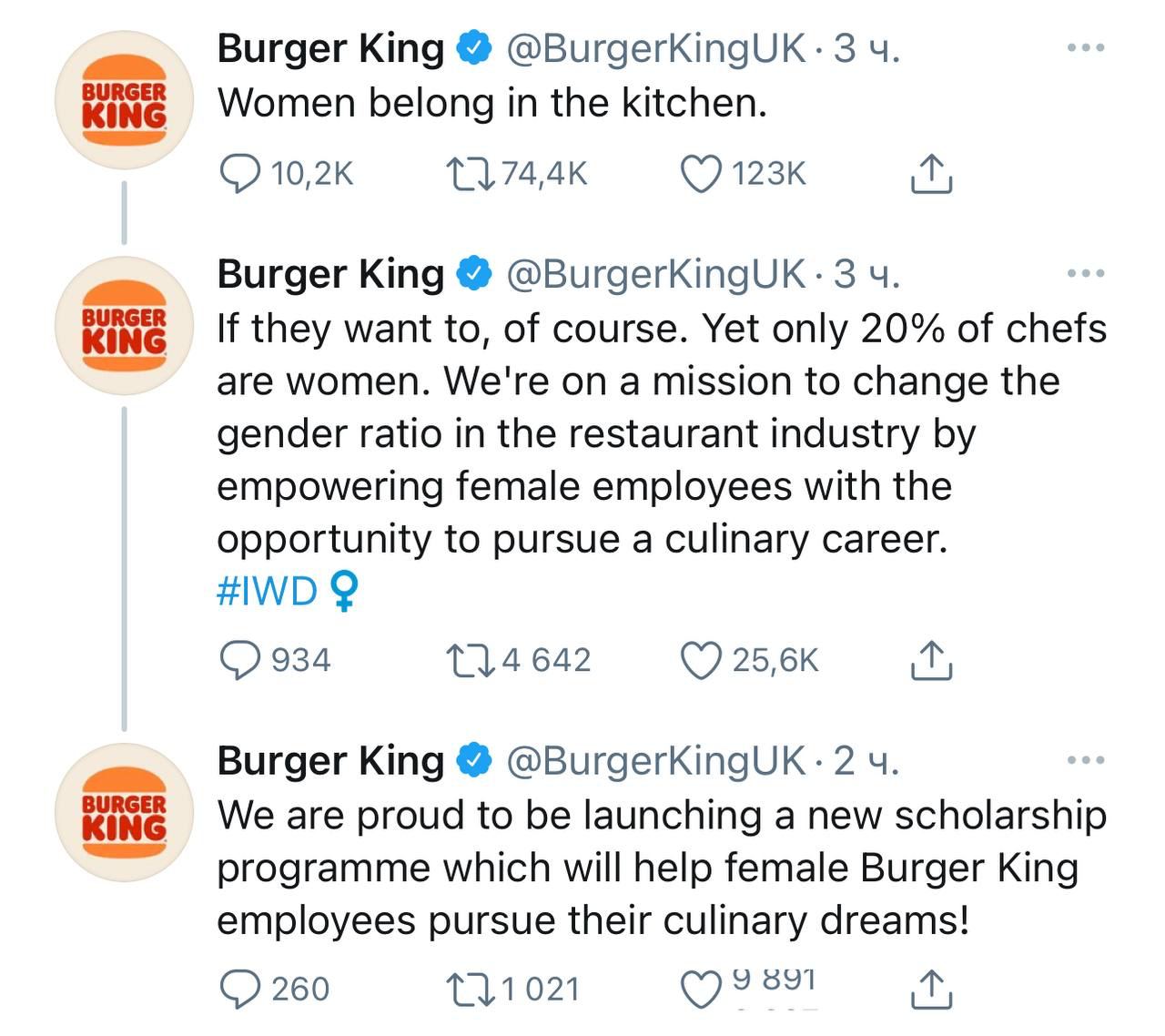Like the scholarship programme tweet

pos(701,989)
